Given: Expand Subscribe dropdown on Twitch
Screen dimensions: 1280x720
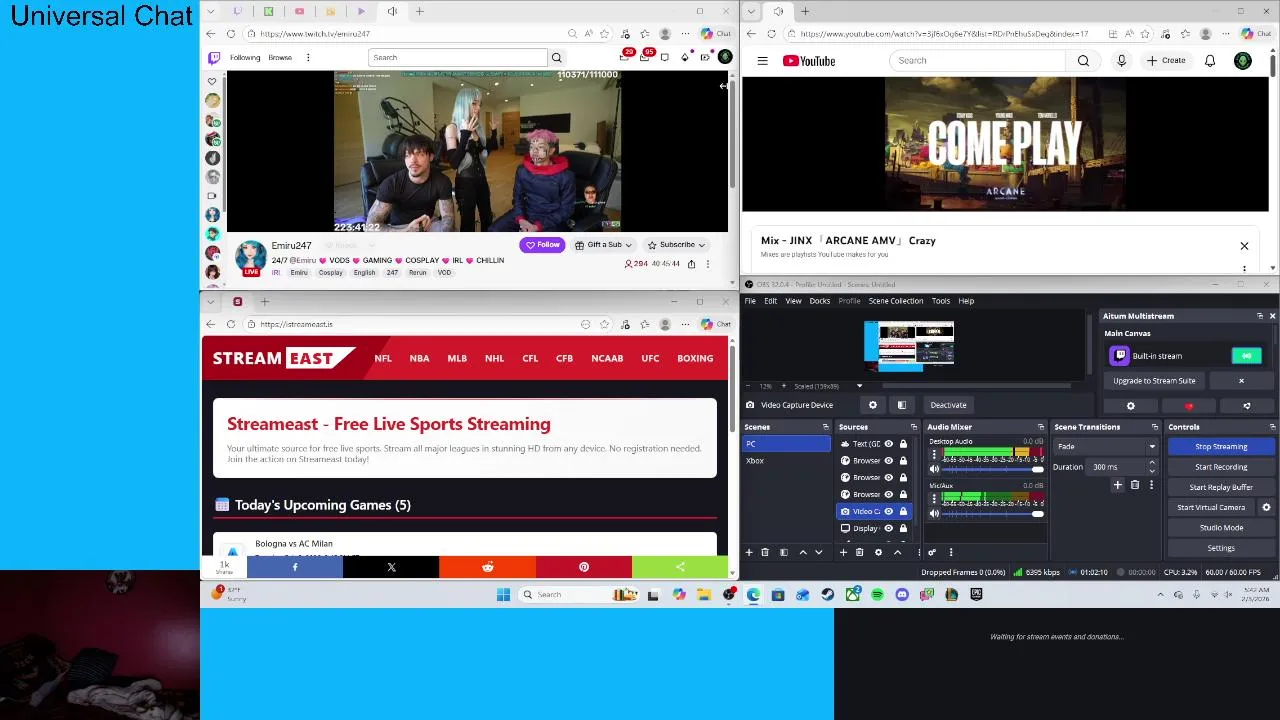Looking at the screenshot, I should 701,245.
